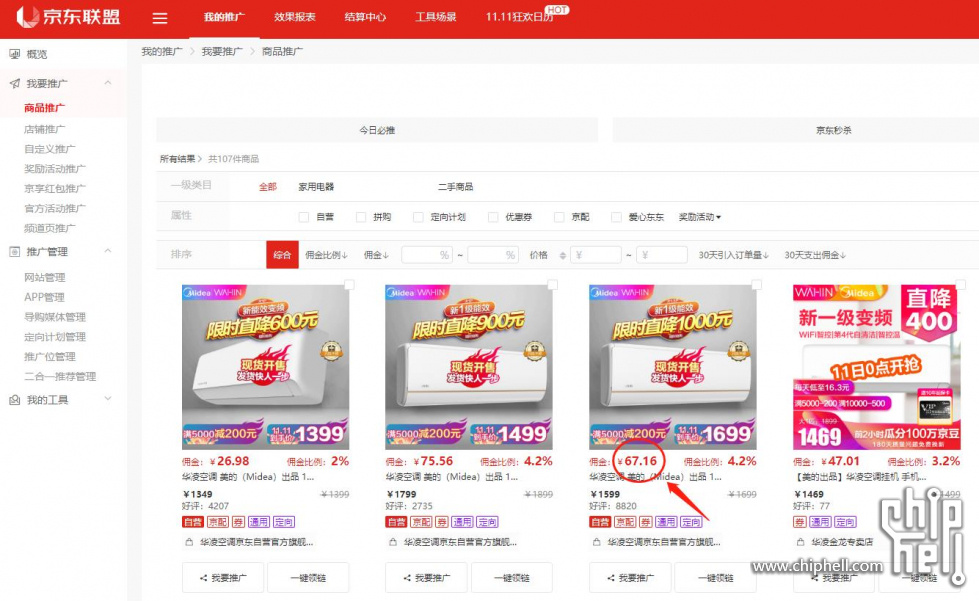Click the shop icon under the ¥1599 product

(x=597, y=542)
